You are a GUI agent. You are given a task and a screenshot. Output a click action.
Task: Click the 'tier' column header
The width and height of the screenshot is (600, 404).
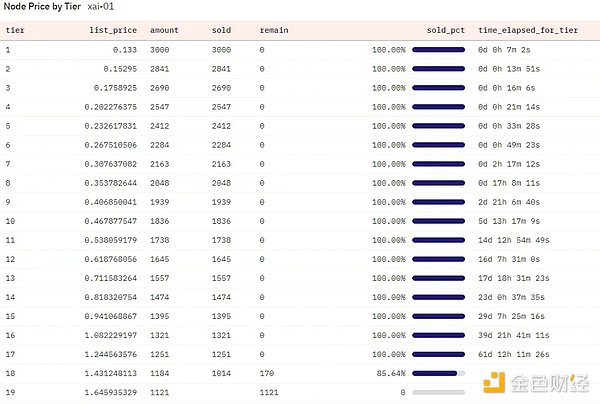pos(15,30)
